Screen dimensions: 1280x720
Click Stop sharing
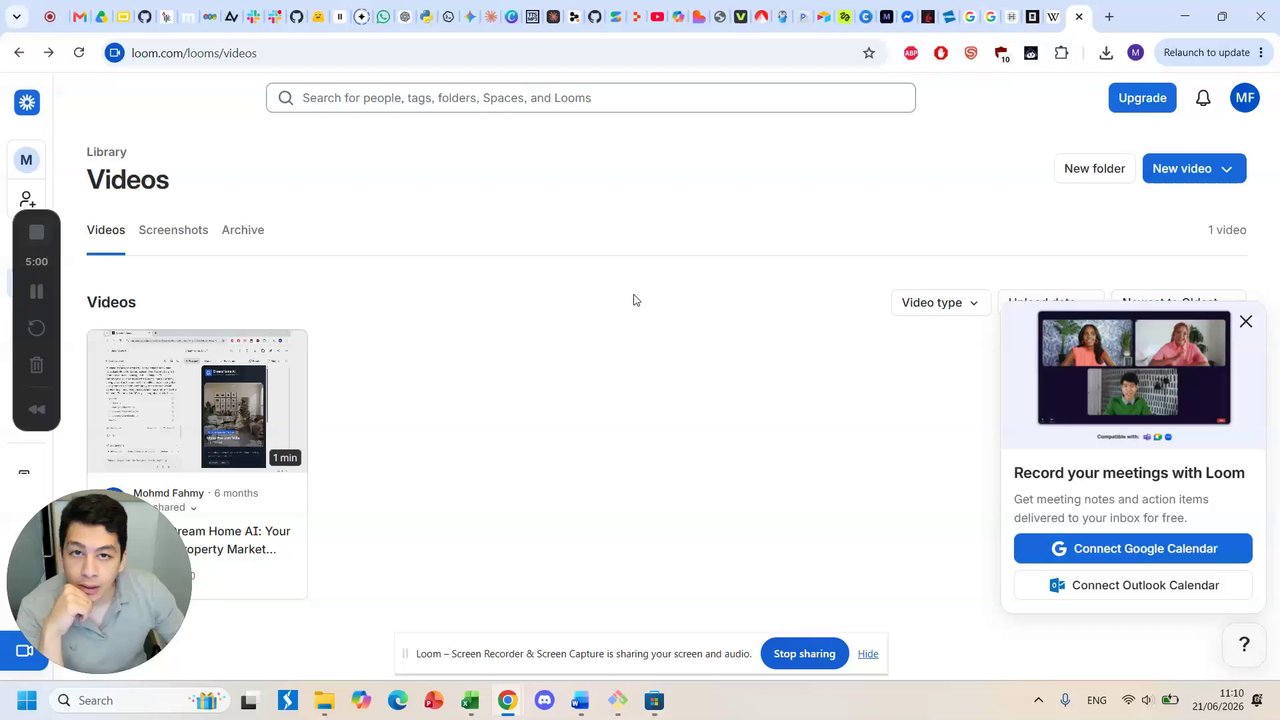coord(804,654)
